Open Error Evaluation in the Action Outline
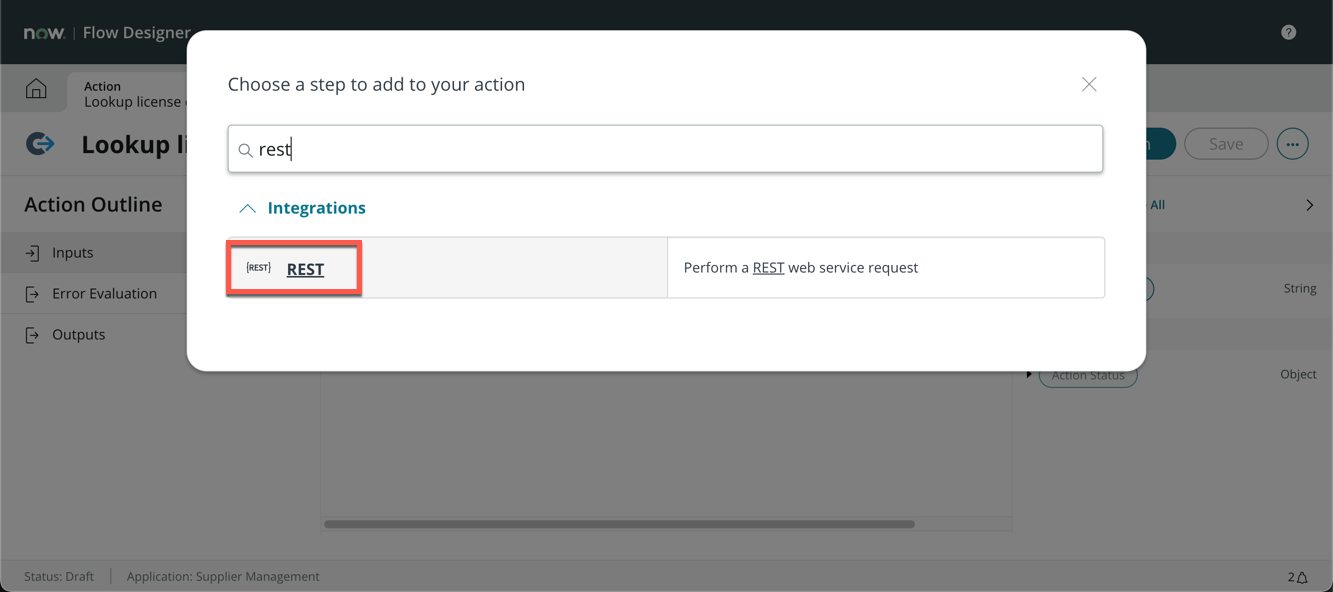This screenshot has width=1333, height=592. pyautogui.click(x=104, y=294)
